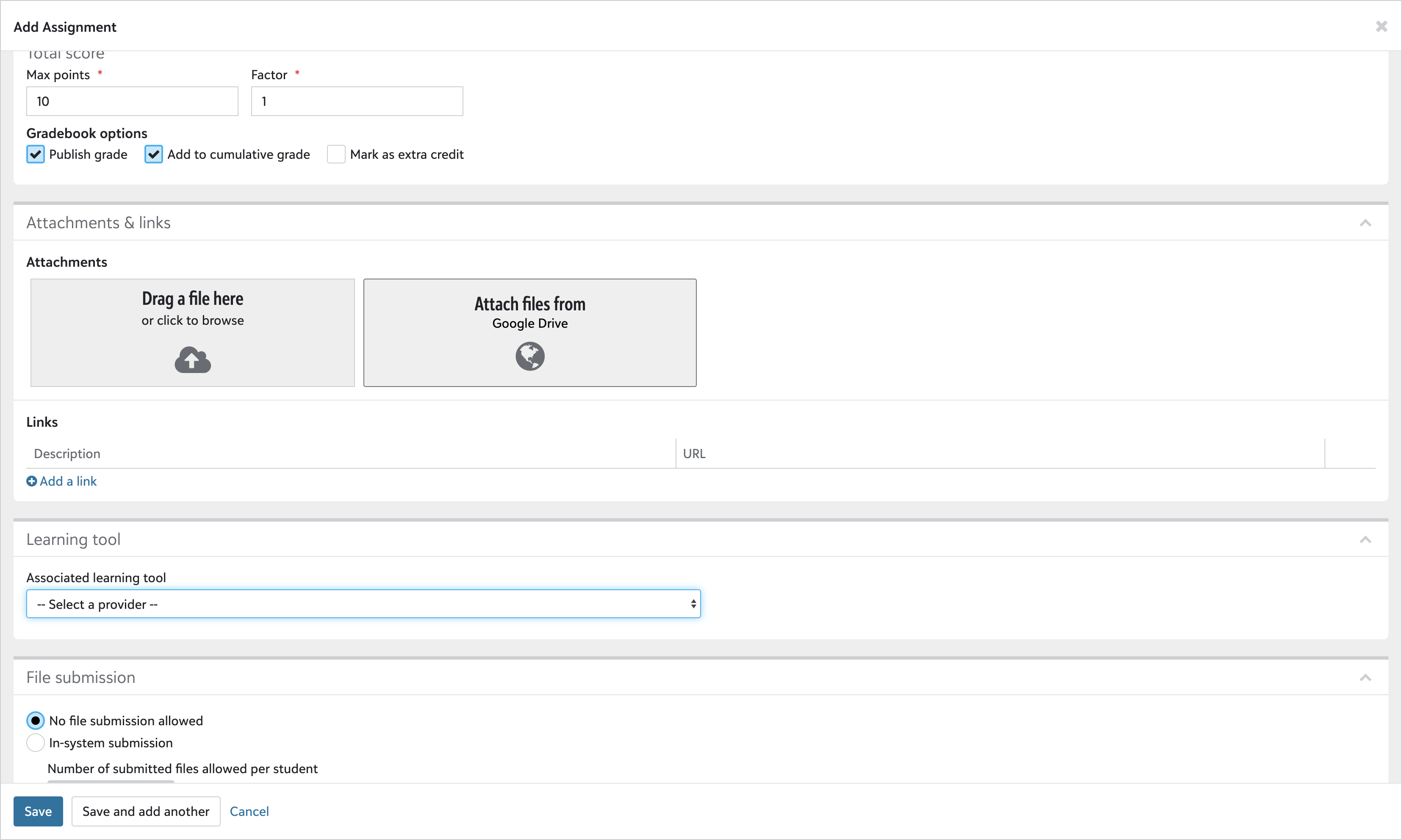1402x840 pixels.
Task: Click the Add a link text
Action: [x=68, y=481]
